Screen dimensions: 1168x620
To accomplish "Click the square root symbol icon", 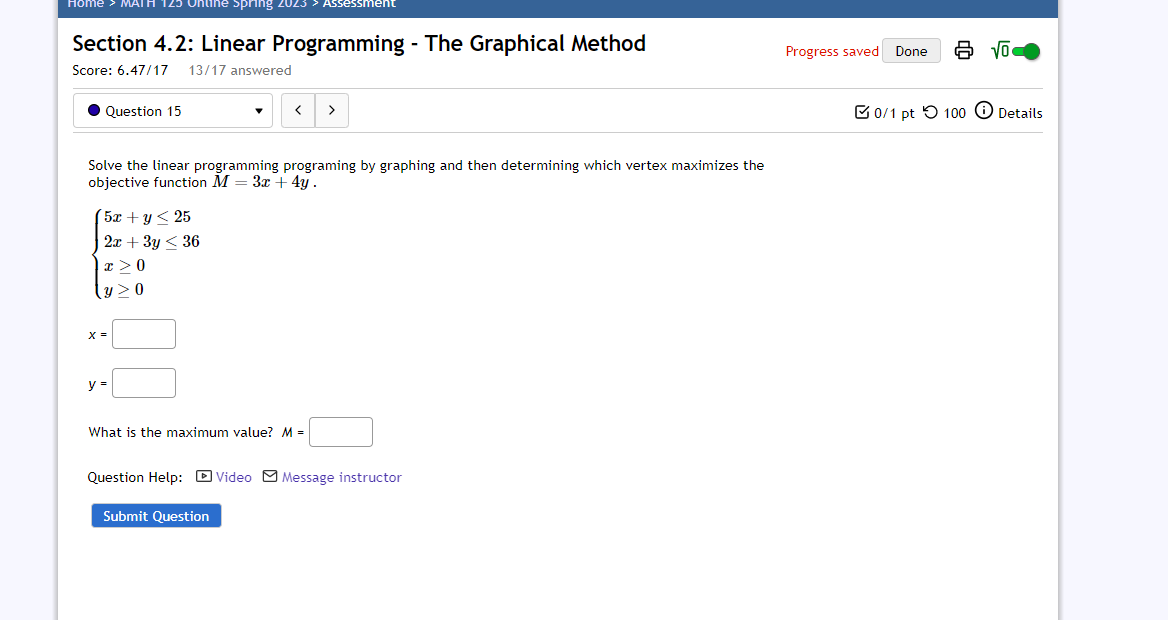I will click(1000, 49).
